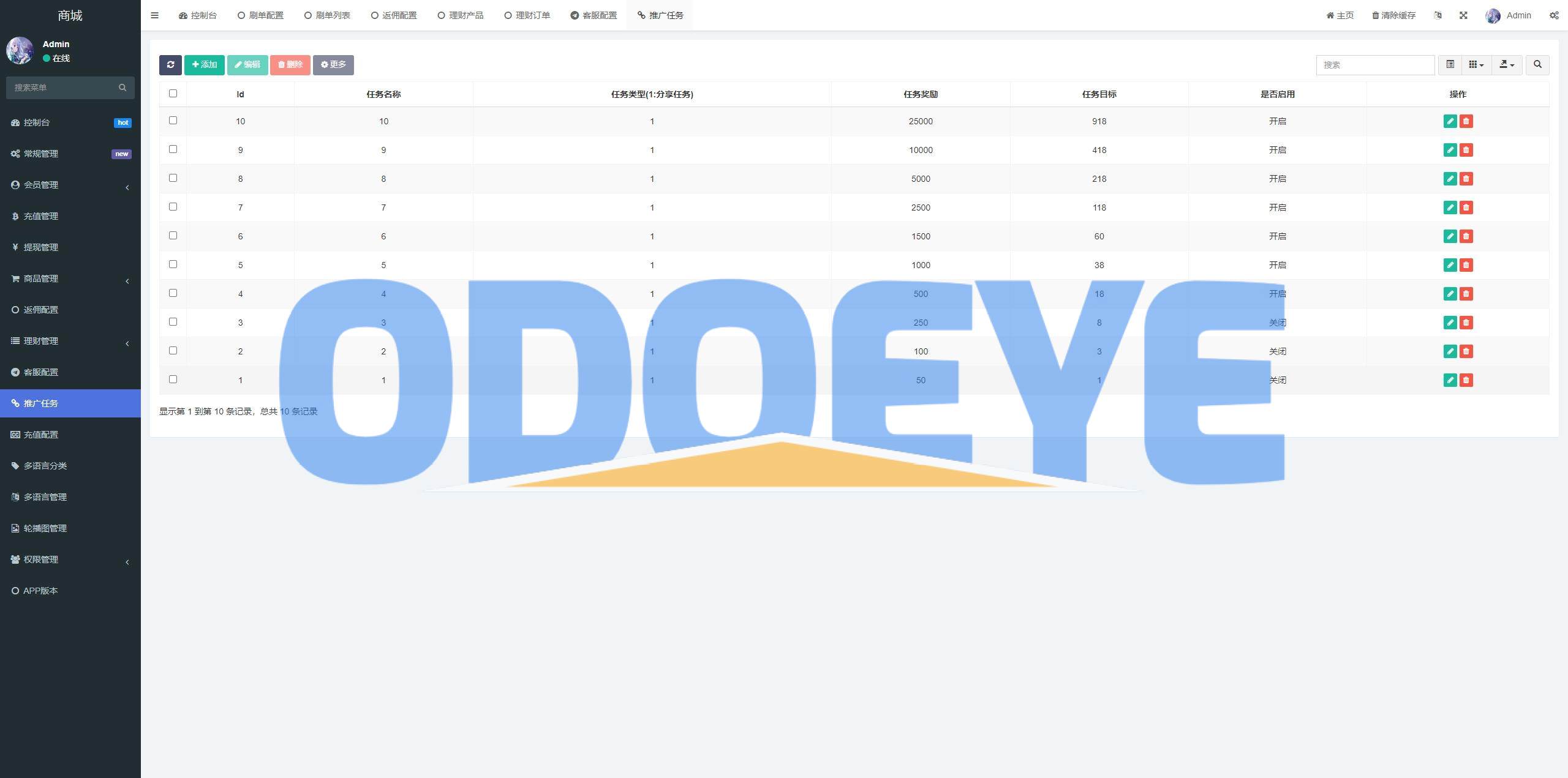Click the search input field
1568x778 pixels.
(1375, 64)
